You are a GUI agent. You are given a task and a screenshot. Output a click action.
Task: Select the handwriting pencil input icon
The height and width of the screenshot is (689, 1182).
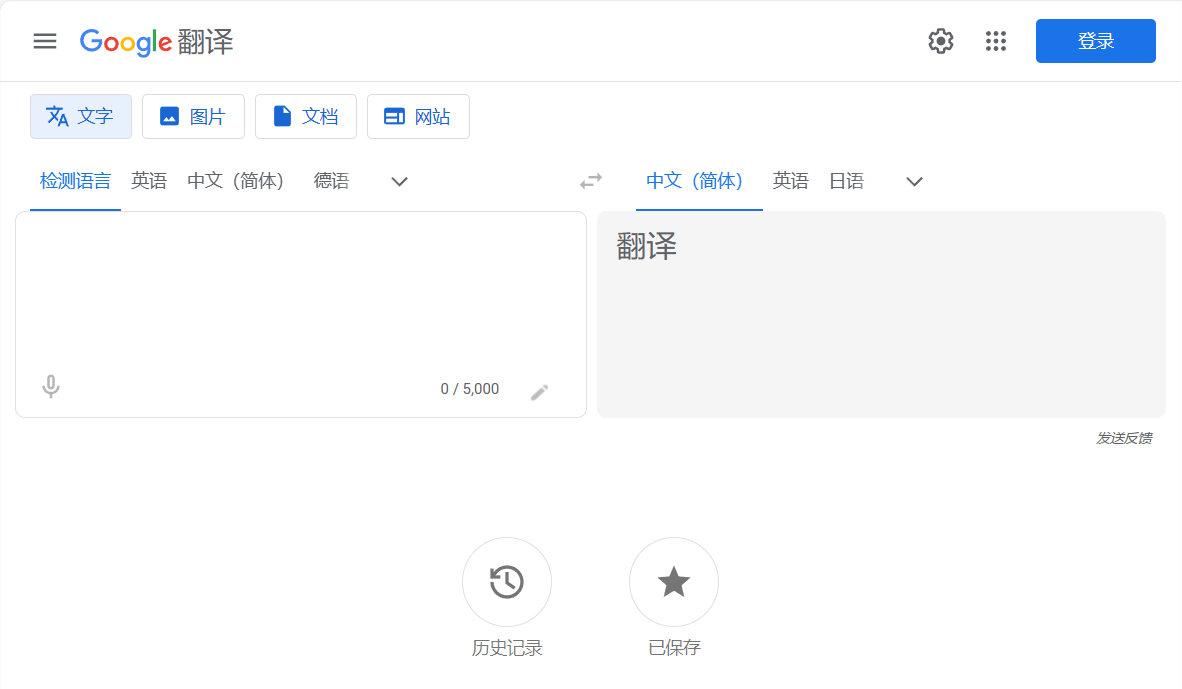[539, 391]
